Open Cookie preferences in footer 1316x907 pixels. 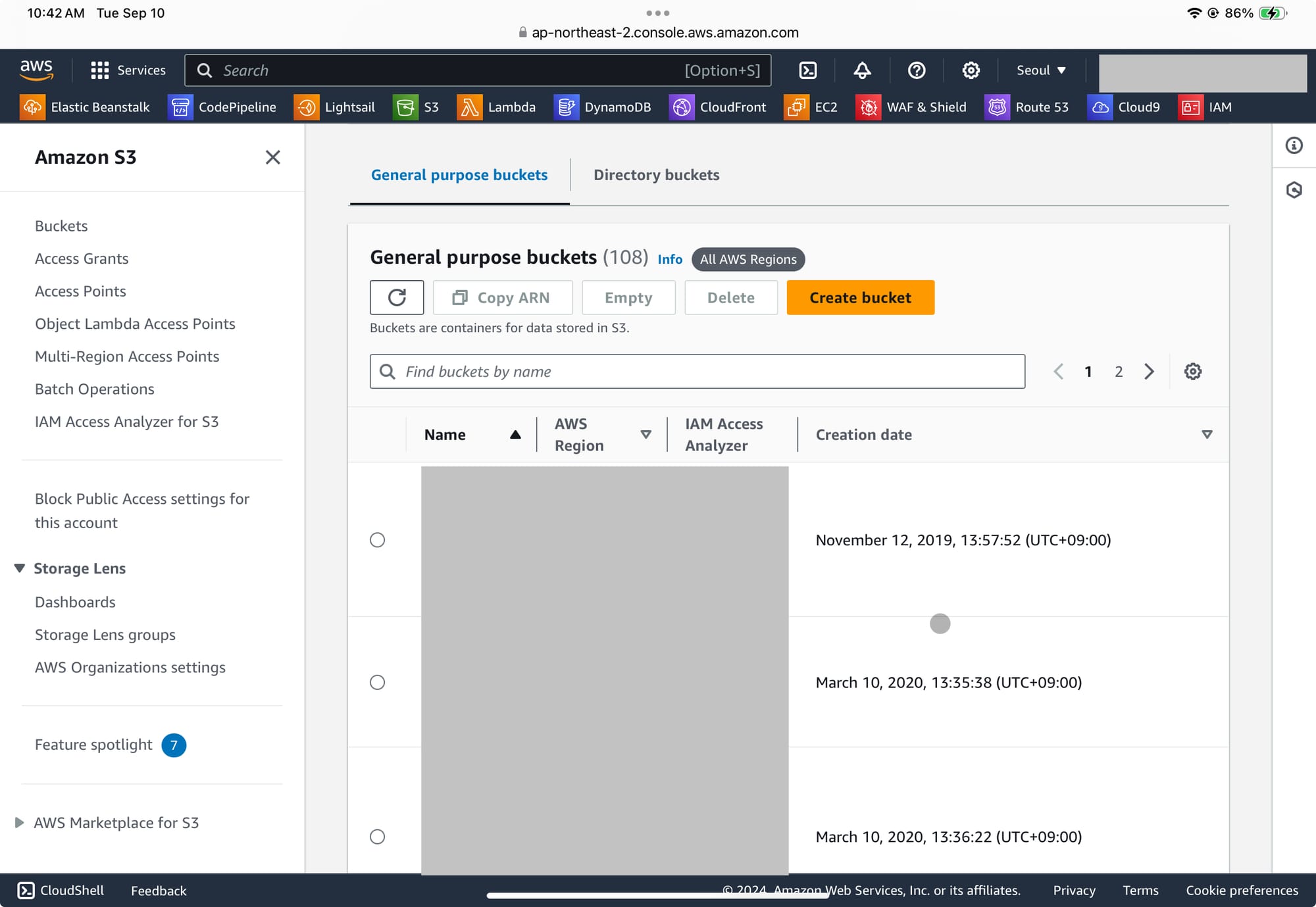coord(1242,891)
